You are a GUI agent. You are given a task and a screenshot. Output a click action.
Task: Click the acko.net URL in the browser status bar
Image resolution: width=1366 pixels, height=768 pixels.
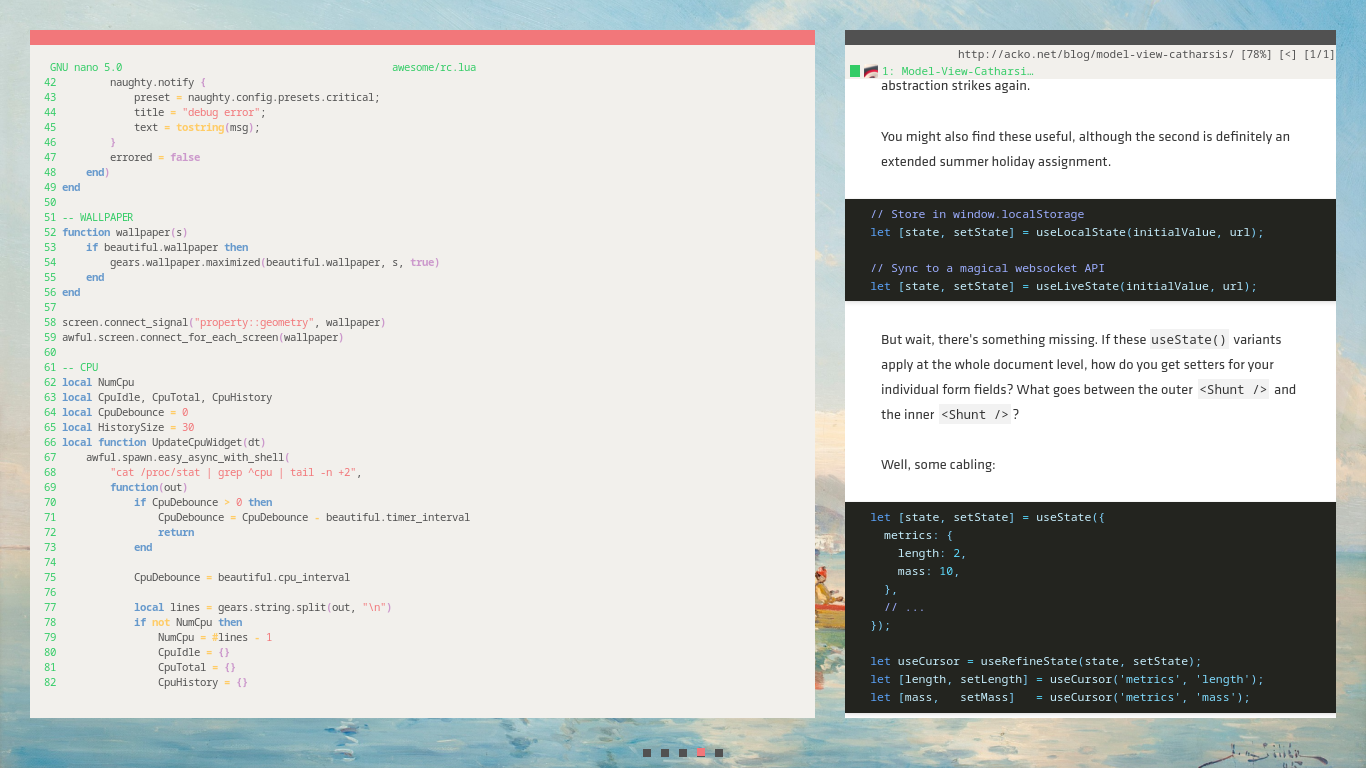(x=1095, y=54)
